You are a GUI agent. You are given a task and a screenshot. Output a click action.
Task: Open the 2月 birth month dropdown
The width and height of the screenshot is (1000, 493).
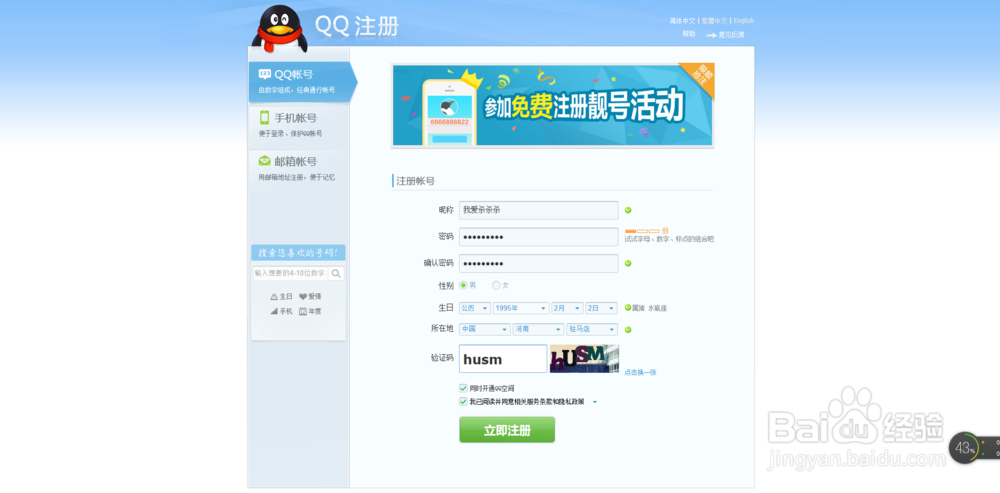pyautogui.click(x=568, y=308)
